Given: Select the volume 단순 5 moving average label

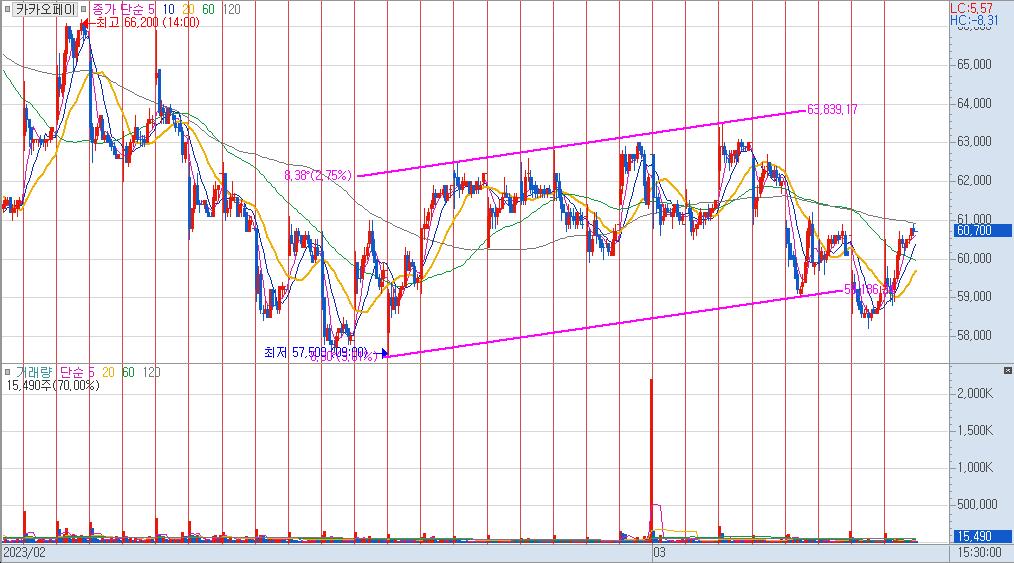Looking at the screenshot, I should coord(77,372).
